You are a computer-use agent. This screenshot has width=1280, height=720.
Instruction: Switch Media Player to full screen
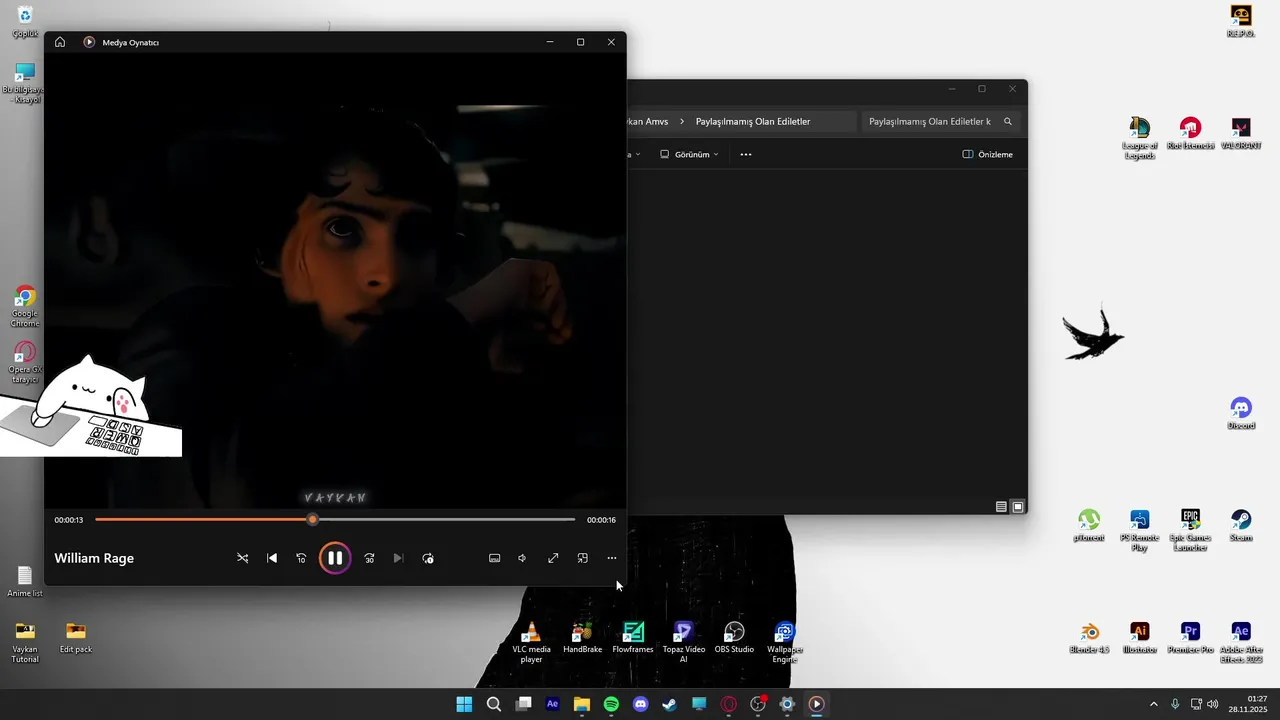pos(553,558)
